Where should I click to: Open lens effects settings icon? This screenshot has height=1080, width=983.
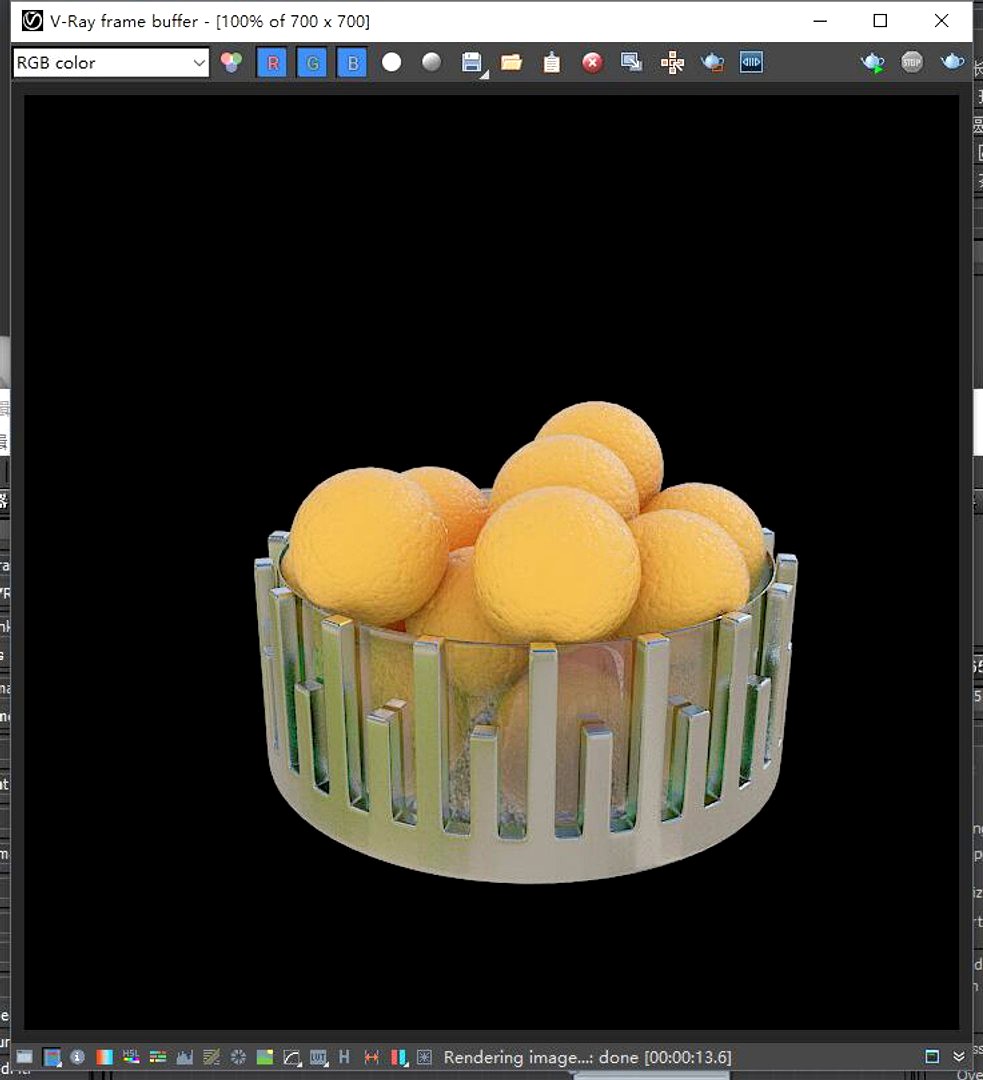(425, 1057)
